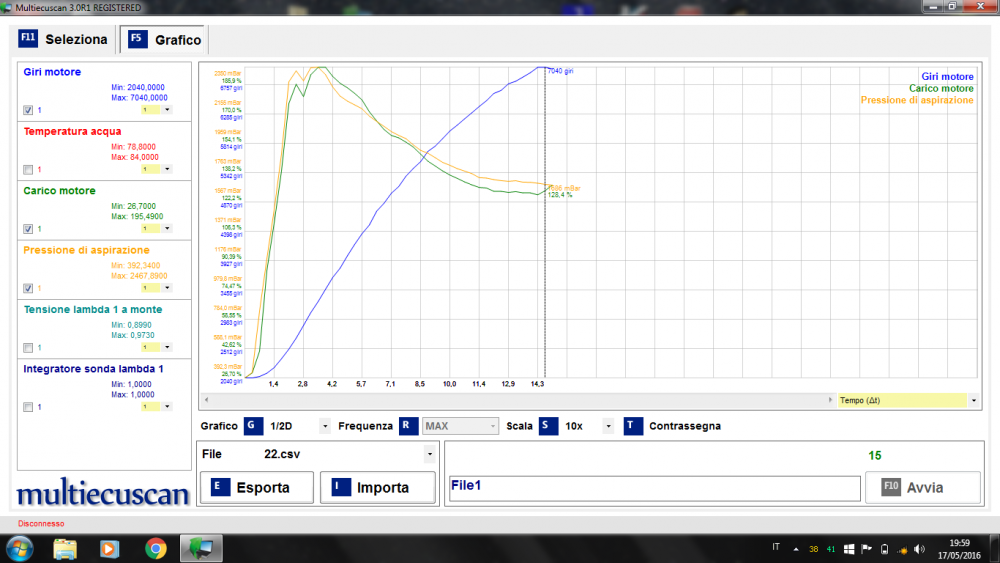Click the Pressione di aspirazione title

click(86, 250)
